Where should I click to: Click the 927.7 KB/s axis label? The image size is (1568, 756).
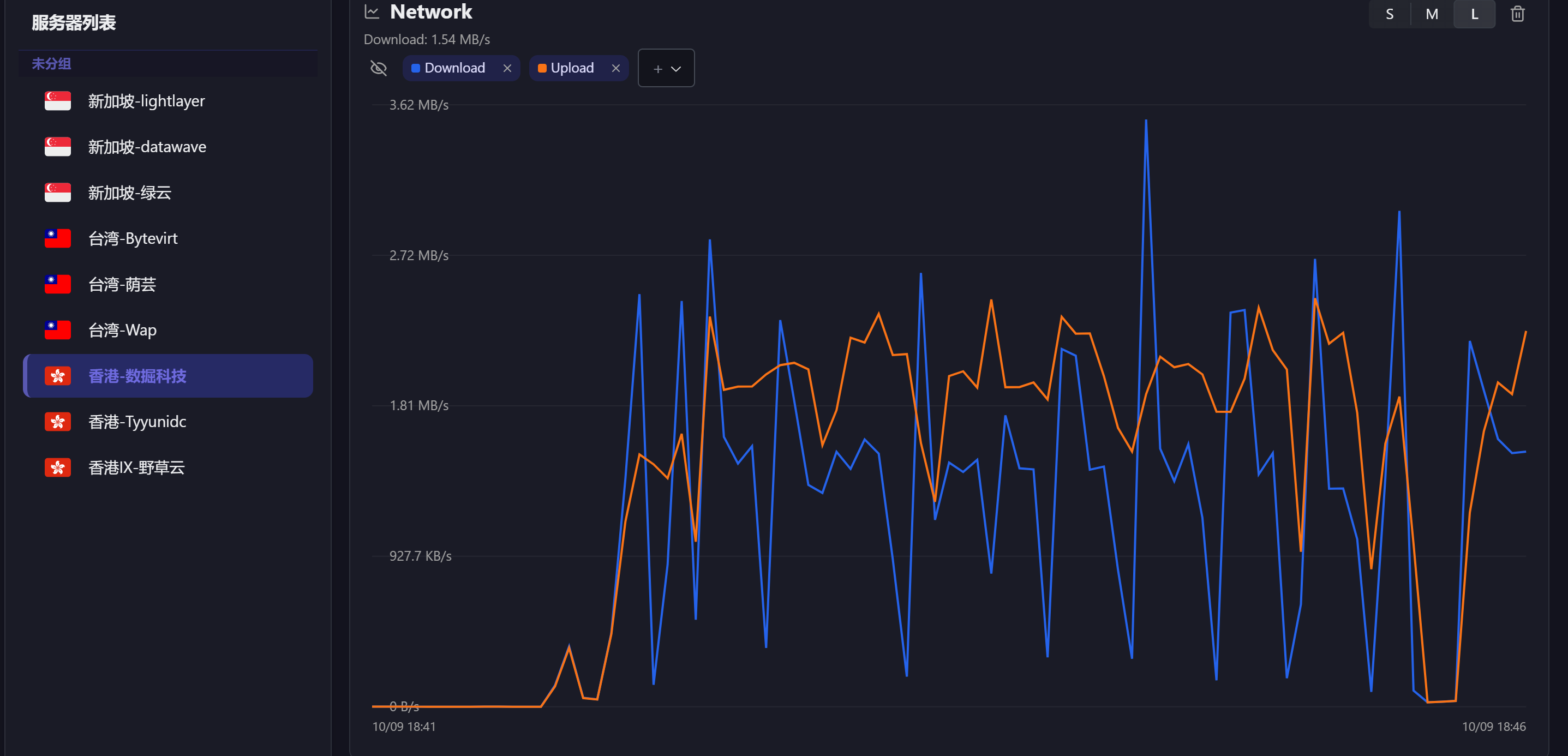421,556
